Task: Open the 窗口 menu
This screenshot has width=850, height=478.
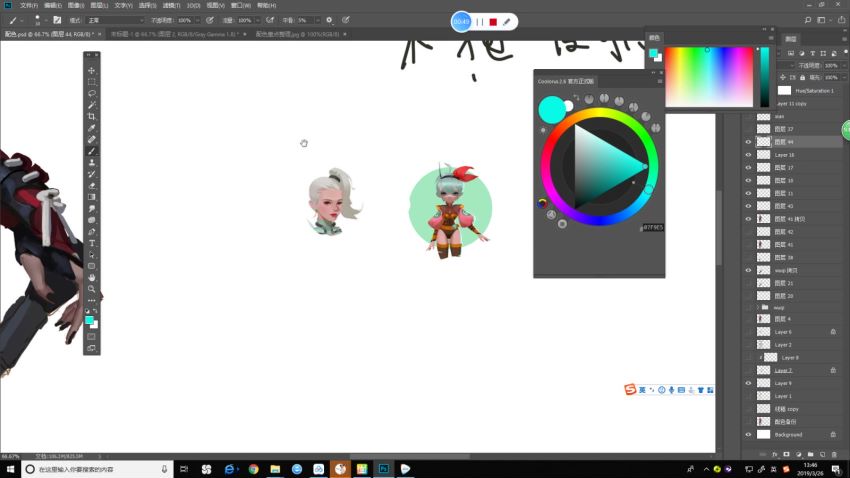Action: [x=241, y=5]
